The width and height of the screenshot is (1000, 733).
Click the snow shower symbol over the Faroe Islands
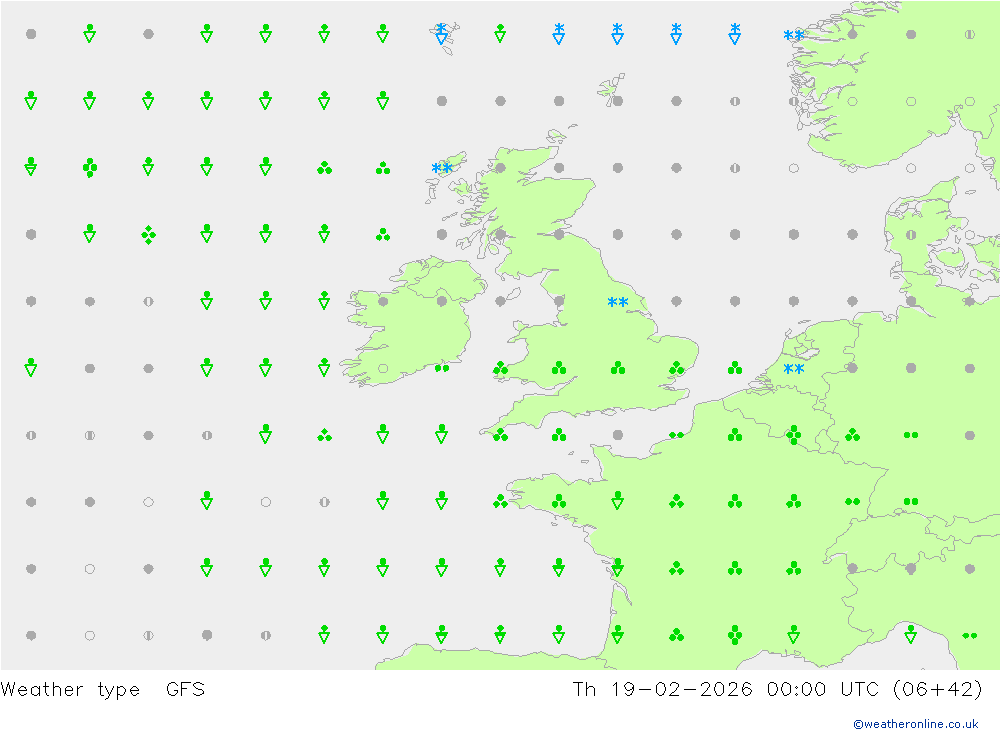pos(441,33)
